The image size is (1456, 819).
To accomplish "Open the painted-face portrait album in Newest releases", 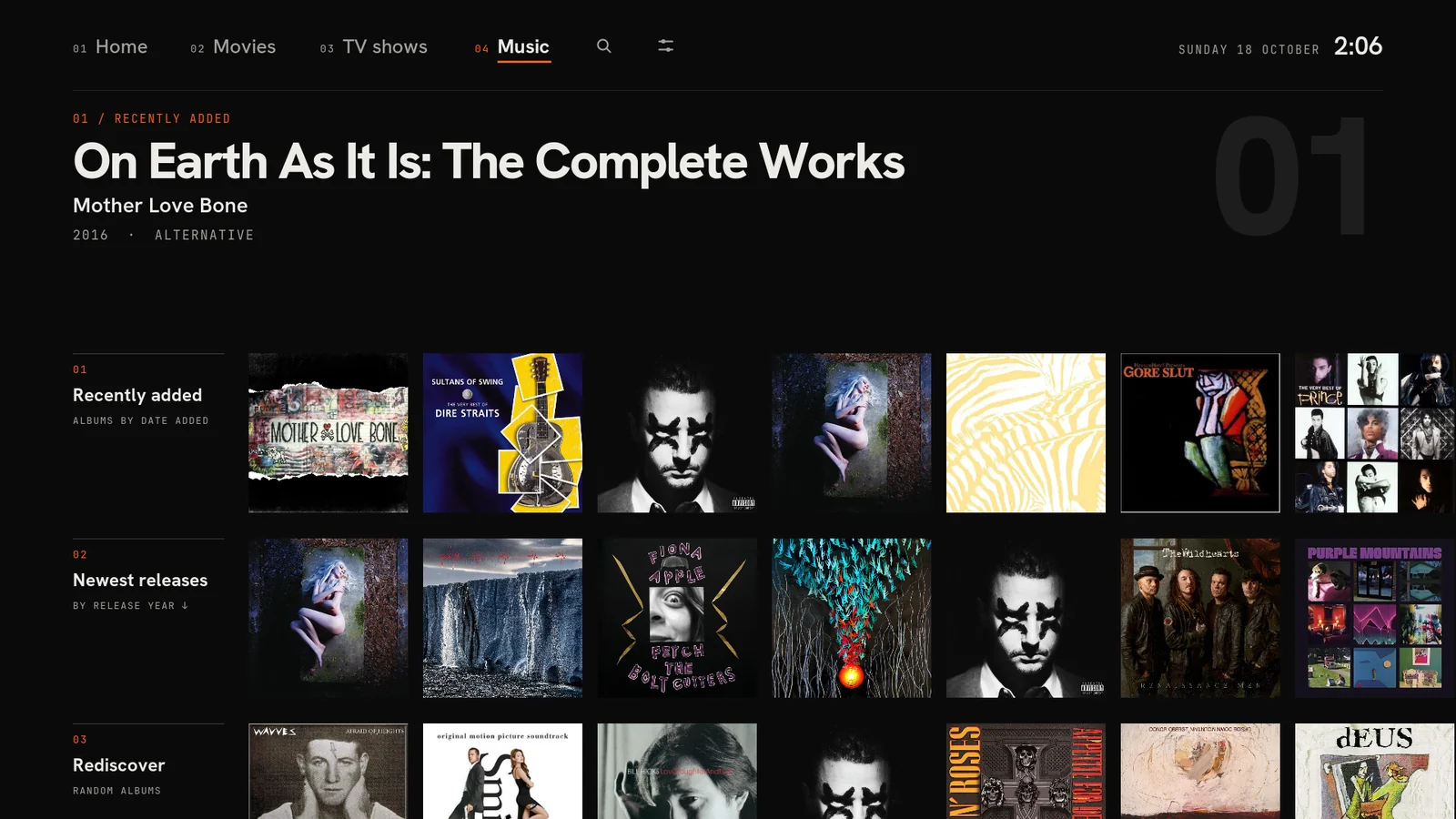I will (x=1026, y=618).
